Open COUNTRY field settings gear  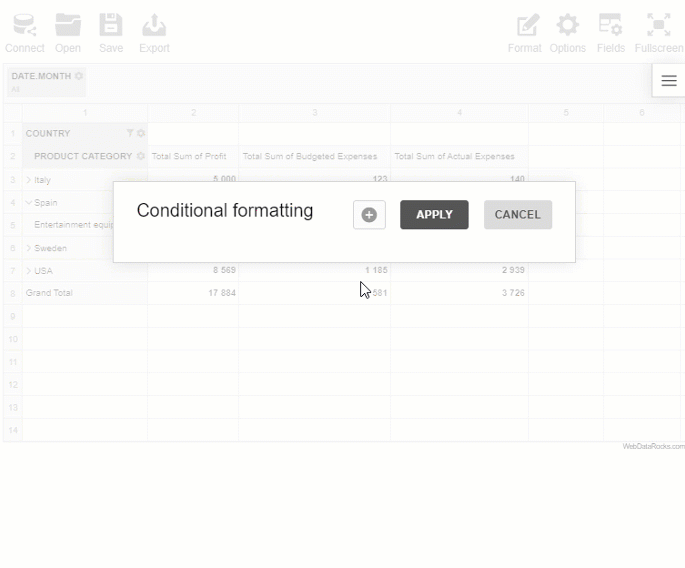pos(141,133)
